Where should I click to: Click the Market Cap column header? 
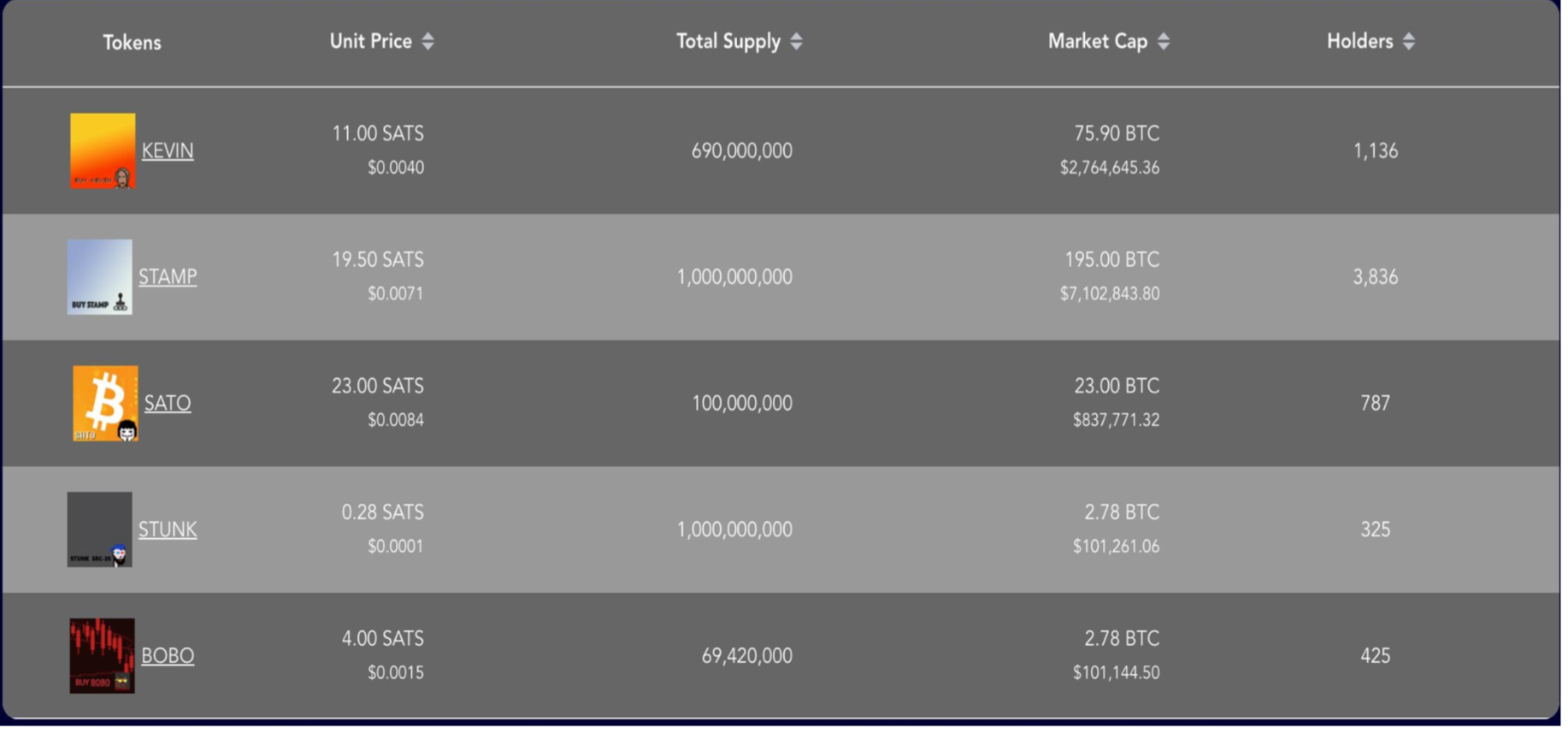[1098, 41]
